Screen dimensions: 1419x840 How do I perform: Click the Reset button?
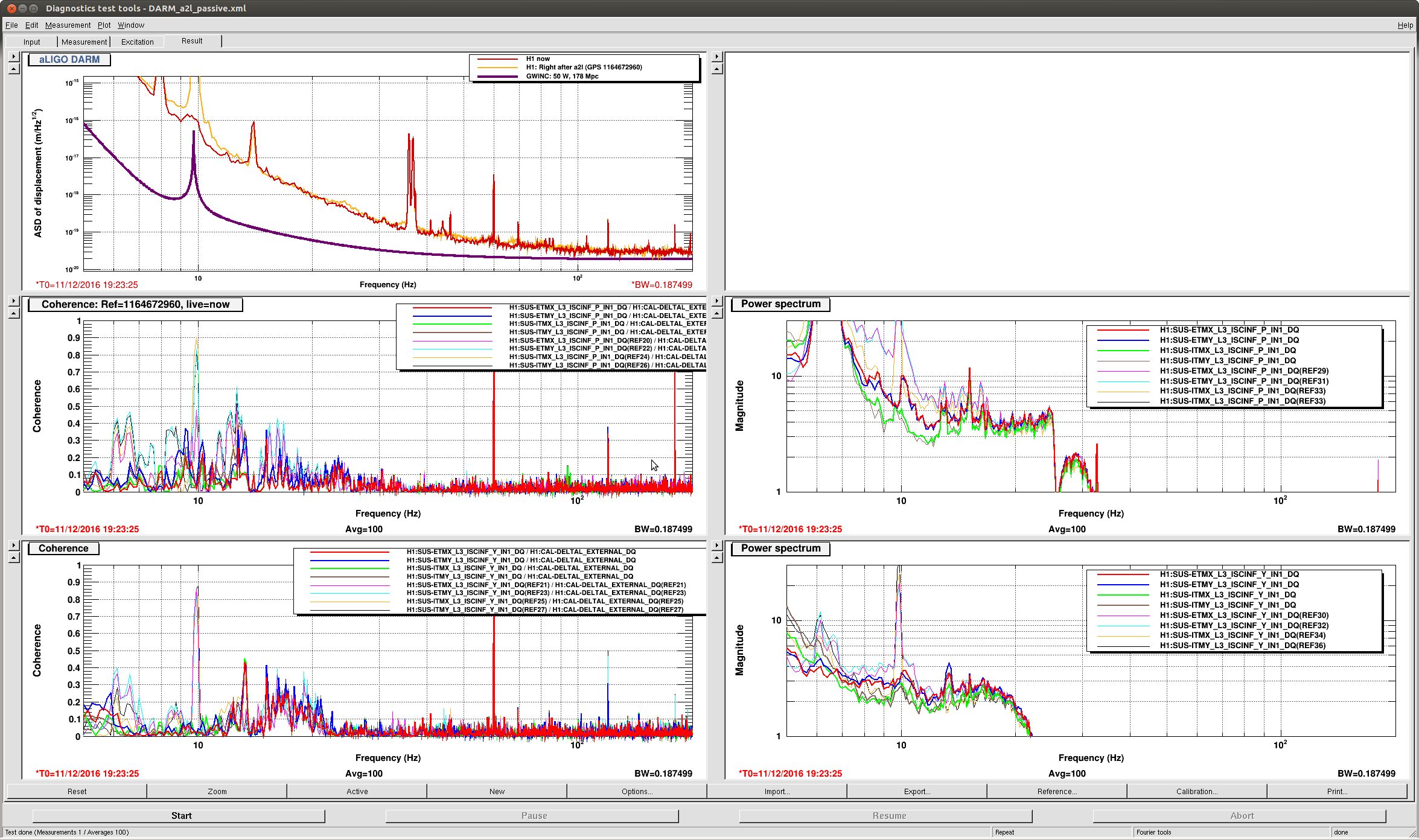click(x=77, y=791)
